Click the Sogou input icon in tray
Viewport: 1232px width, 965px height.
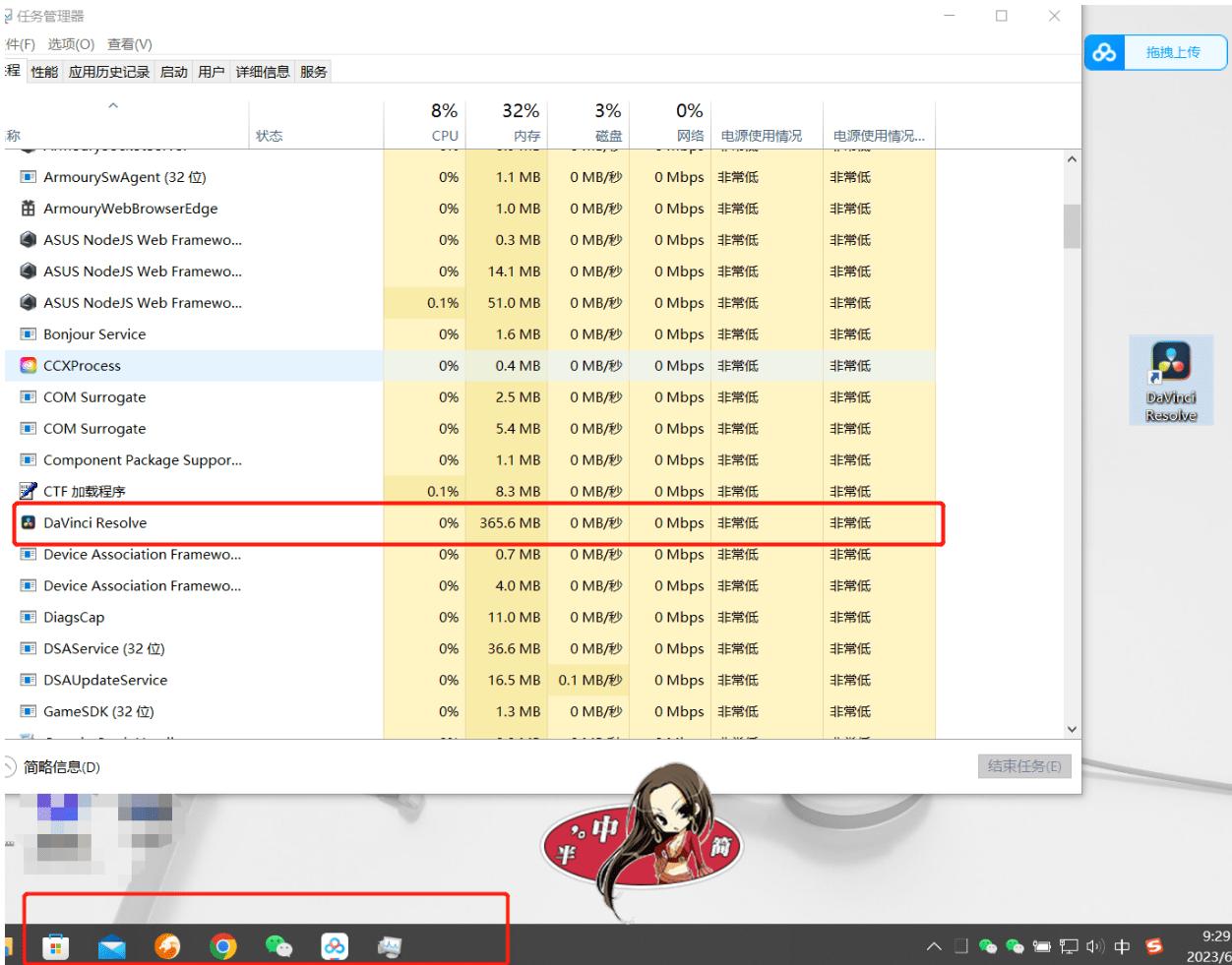coord(1153,946)
